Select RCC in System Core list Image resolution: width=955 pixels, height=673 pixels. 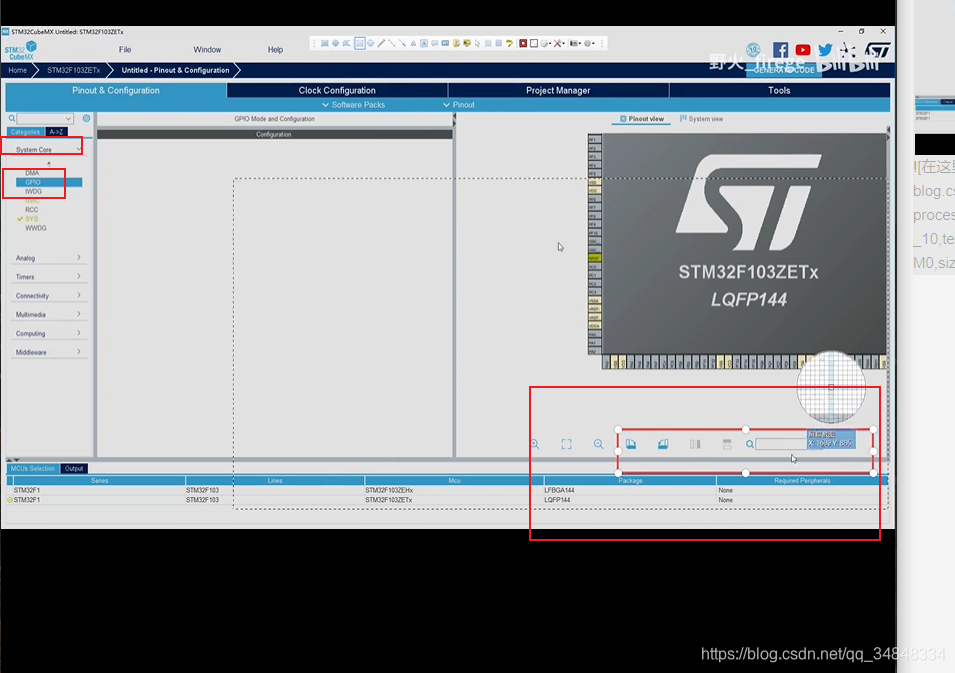pos(32,210)
